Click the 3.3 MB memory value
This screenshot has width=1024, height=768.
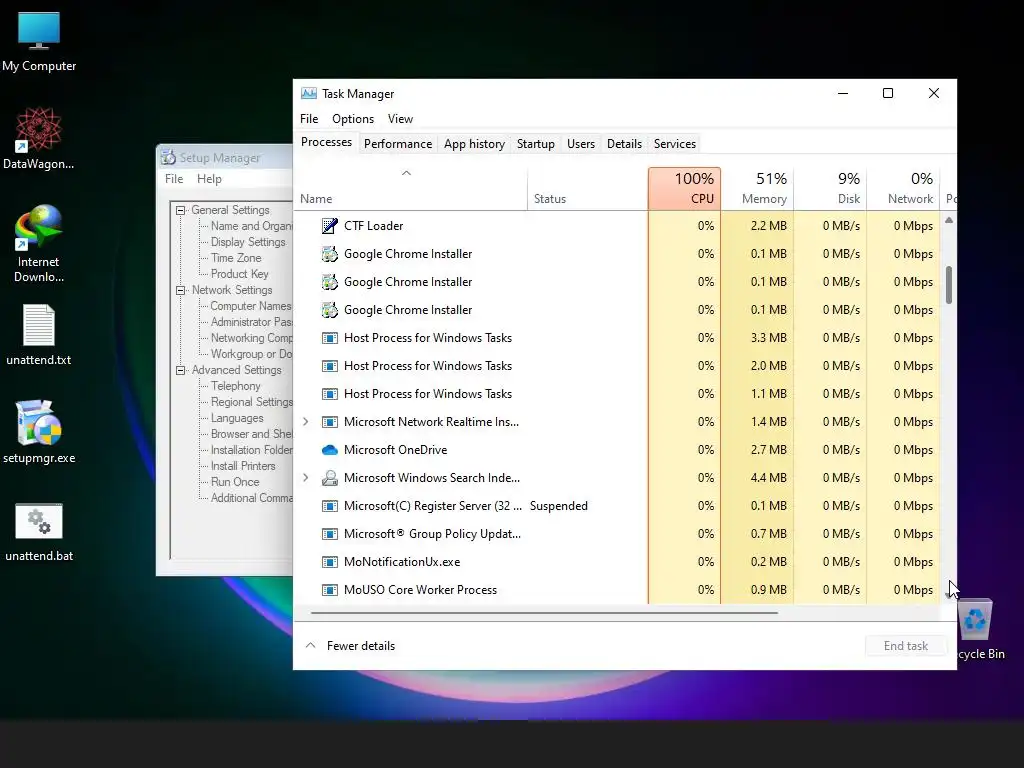pyautogui.click(x=768, y=338)
